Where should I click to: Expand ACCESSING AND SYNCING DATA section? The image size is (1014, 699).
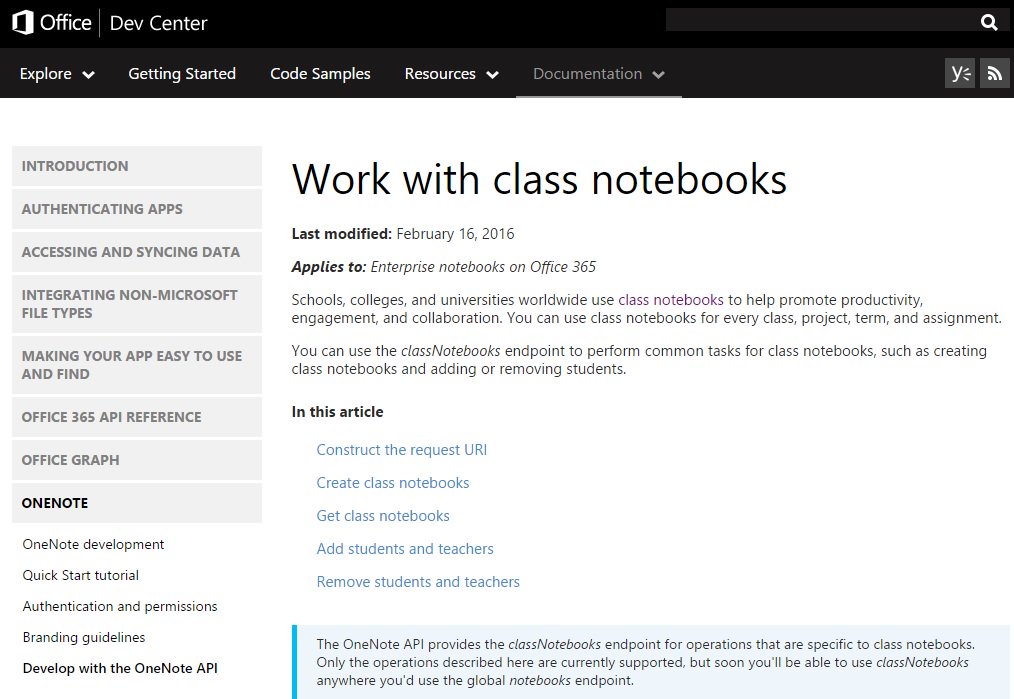[137, 252]
